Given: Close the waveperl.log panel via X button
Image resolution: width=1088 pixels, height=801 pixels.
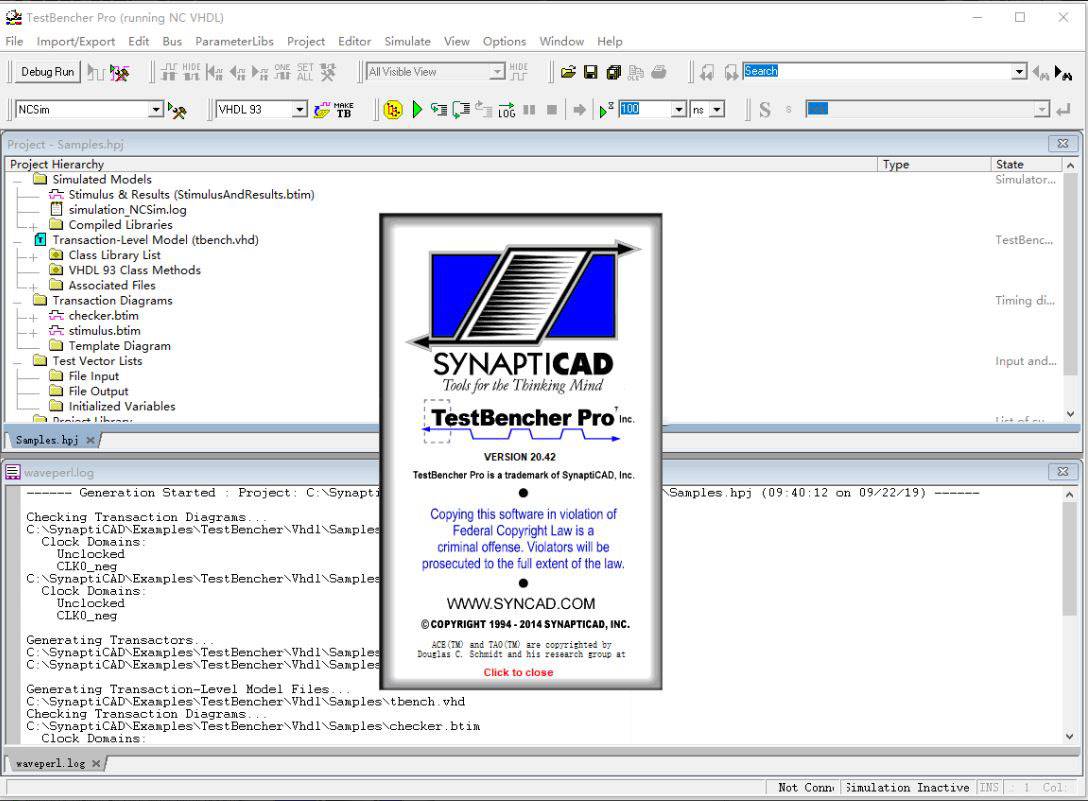Looking at the screenshot, I should (1062, 472).
